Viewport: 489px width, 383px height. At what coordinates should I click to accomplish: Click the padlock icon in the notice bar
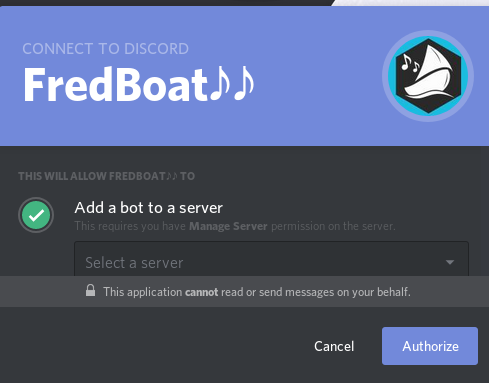90,290
